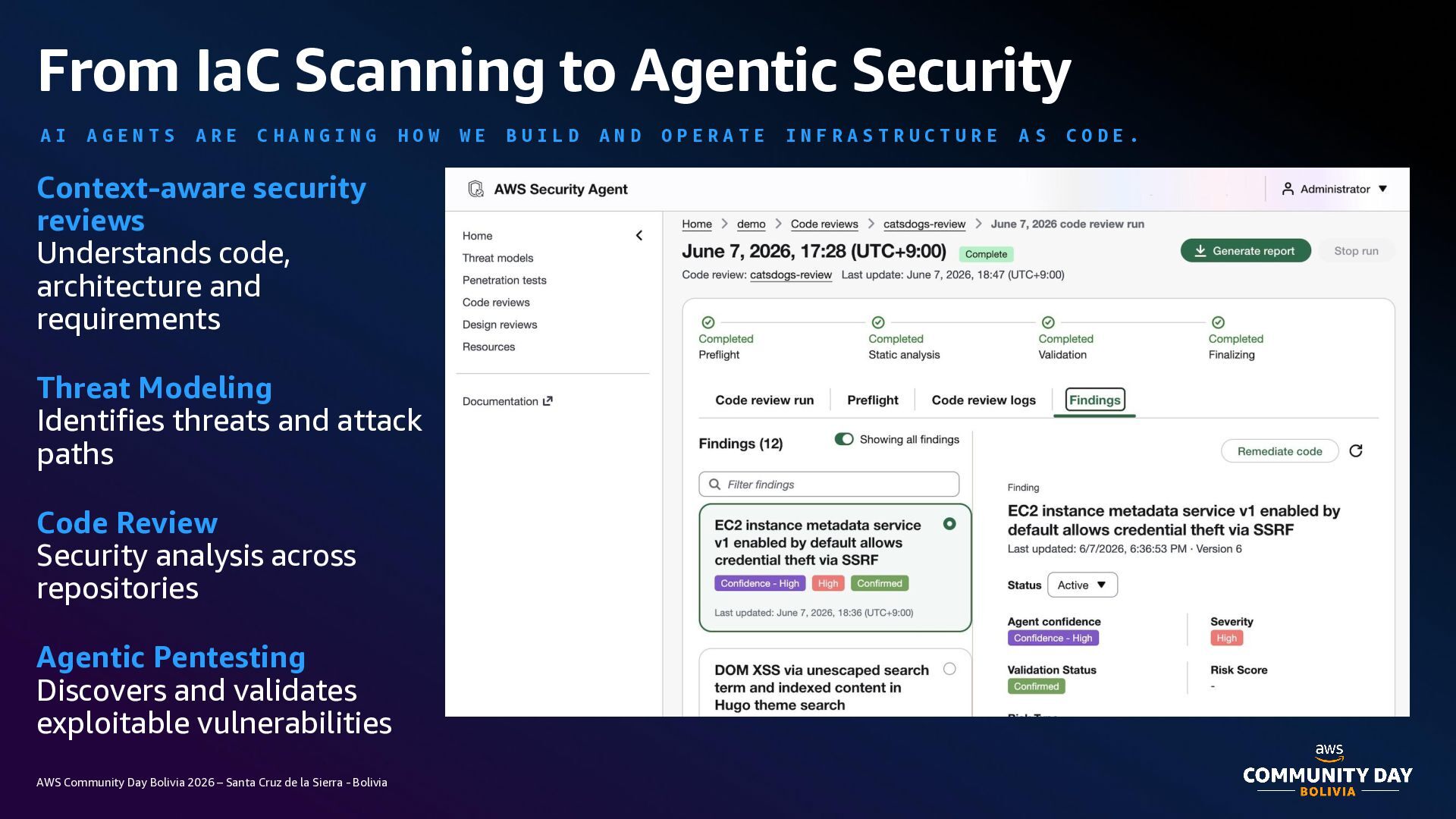Viewport: 1456px width, 819px height.
Task: Open the Documentation link
Action: (507, 401)
